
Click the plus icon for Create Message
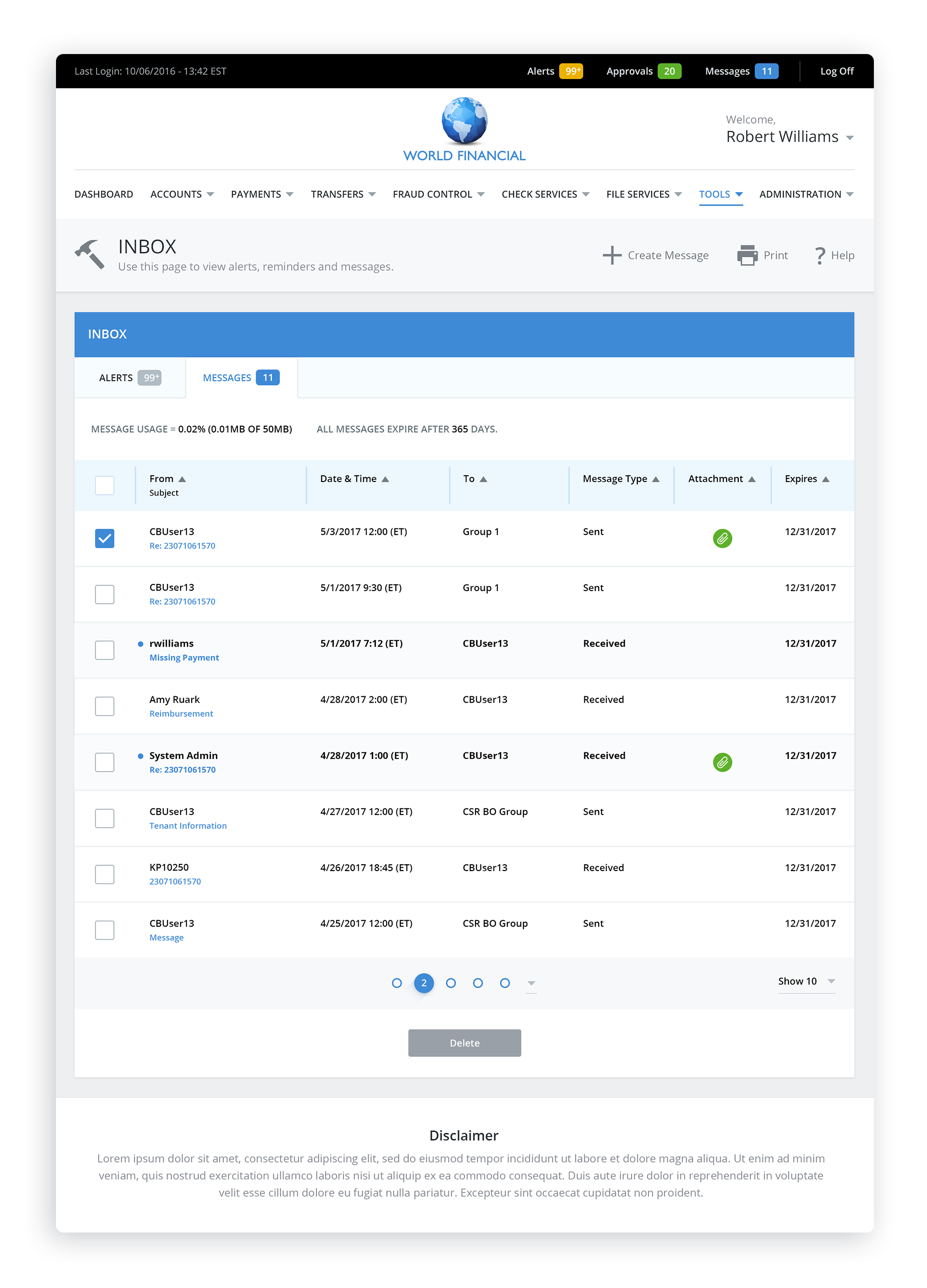(x=611, y=255)
